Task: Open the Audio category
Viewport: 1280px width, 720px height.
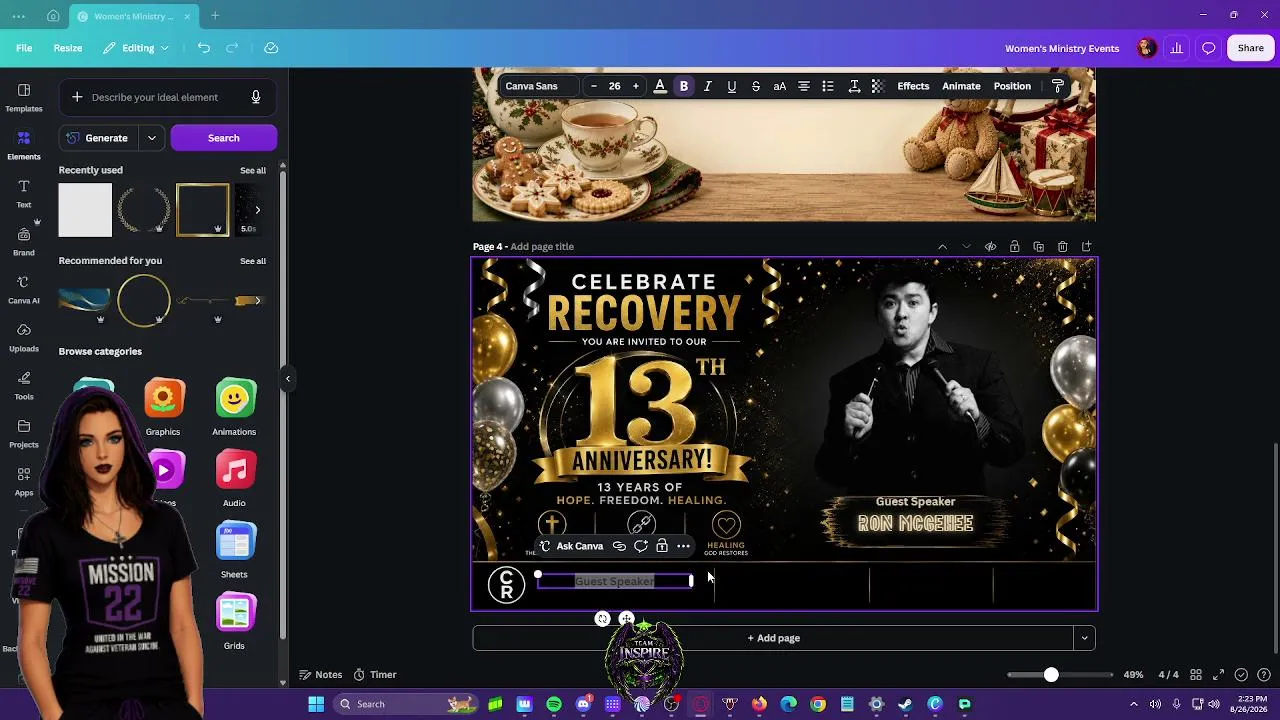Action: pos(235,479)
